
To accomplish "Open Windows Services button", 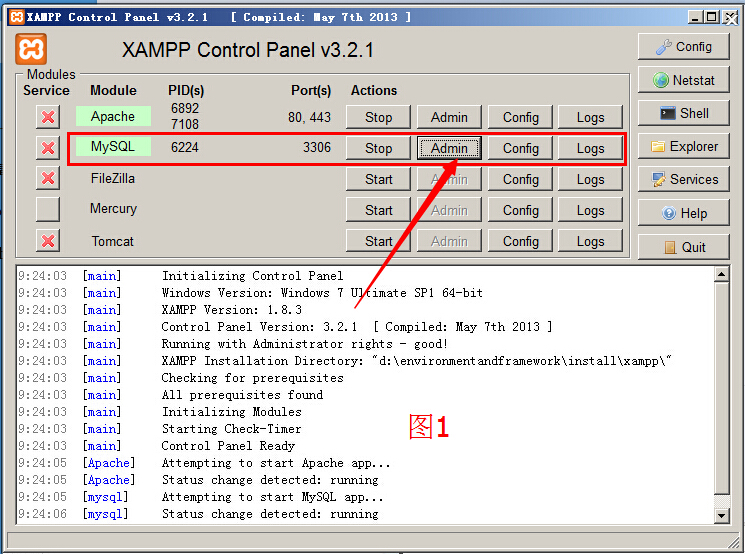I will click(x=683, y=179).
